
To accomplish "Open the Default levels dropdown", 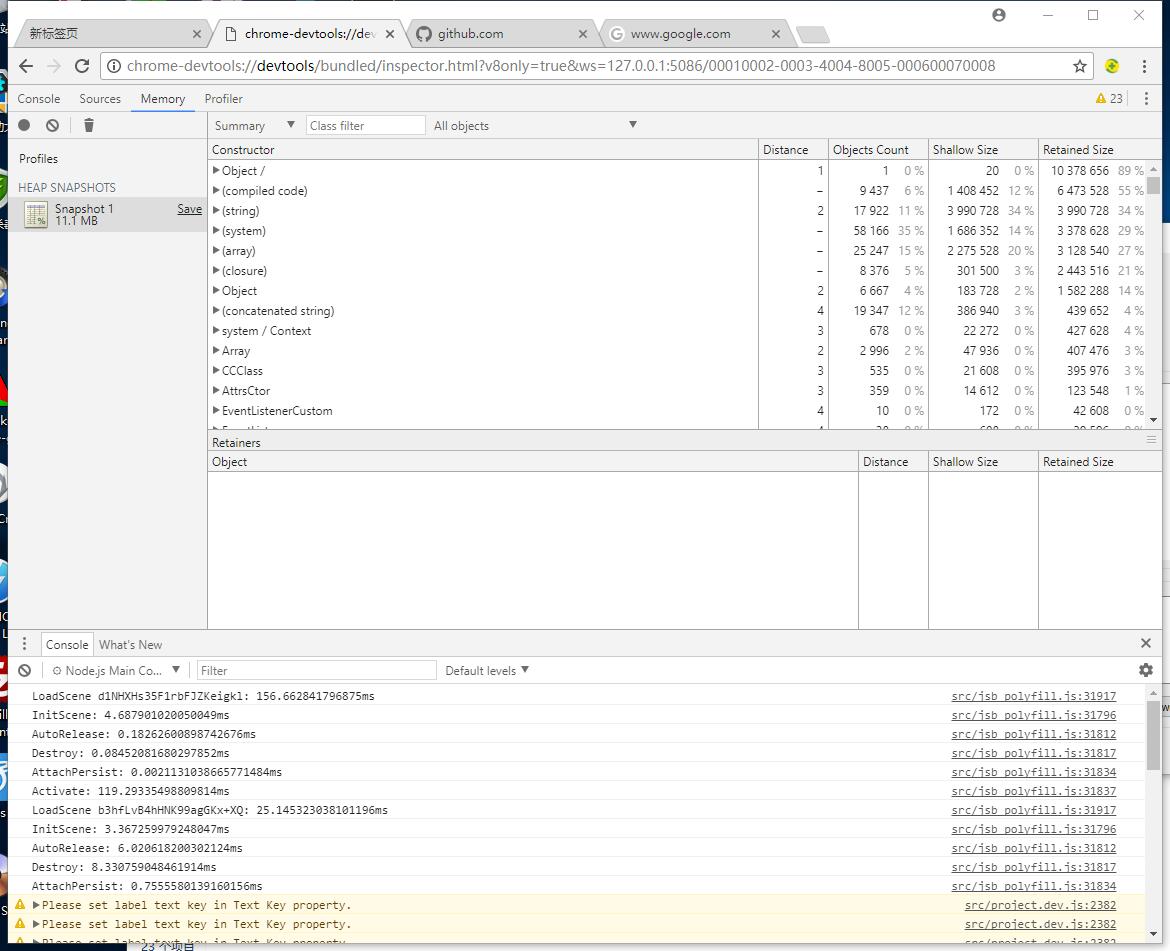I will tap(487, 671).
